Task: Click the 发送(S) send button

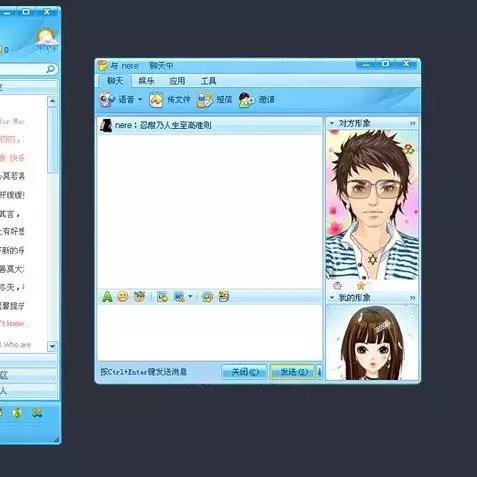Action: (x=293, y=372)
